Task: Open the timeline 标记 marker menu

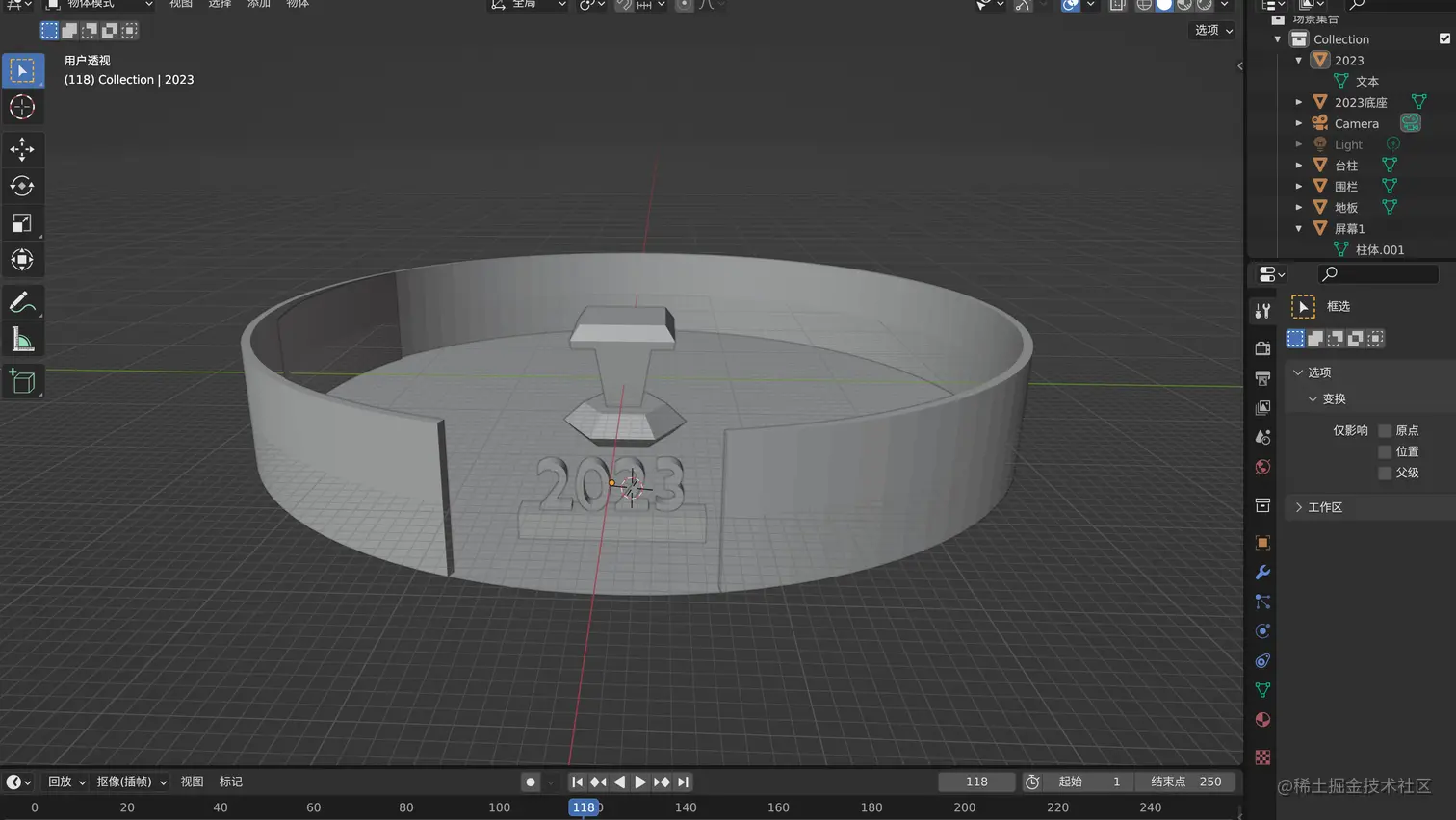Action: [231, 782]
